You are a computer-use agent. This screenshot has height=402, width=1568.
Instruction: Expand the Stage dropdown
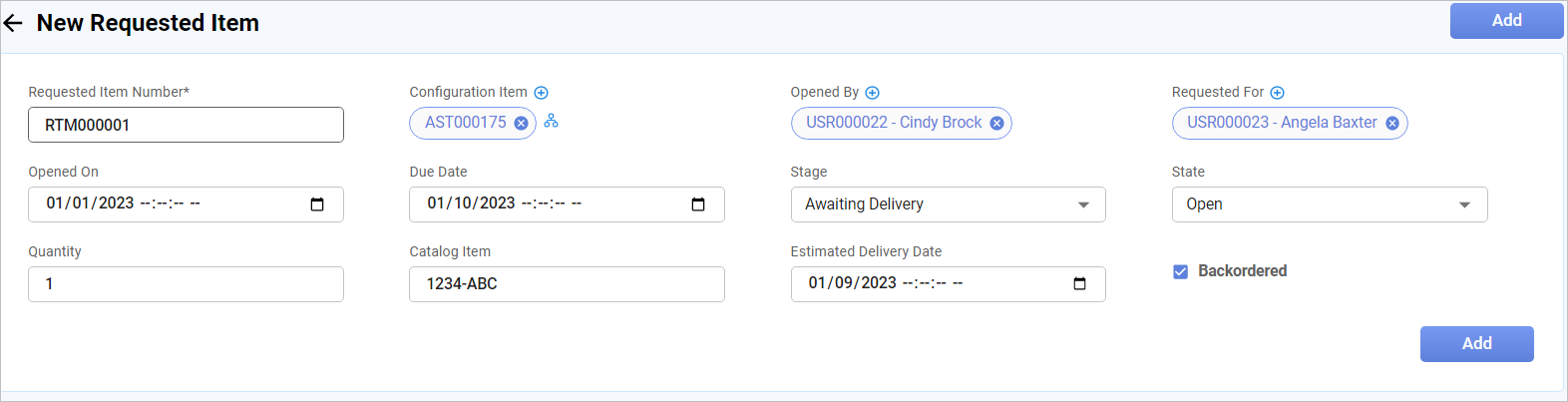coord(948,204)
